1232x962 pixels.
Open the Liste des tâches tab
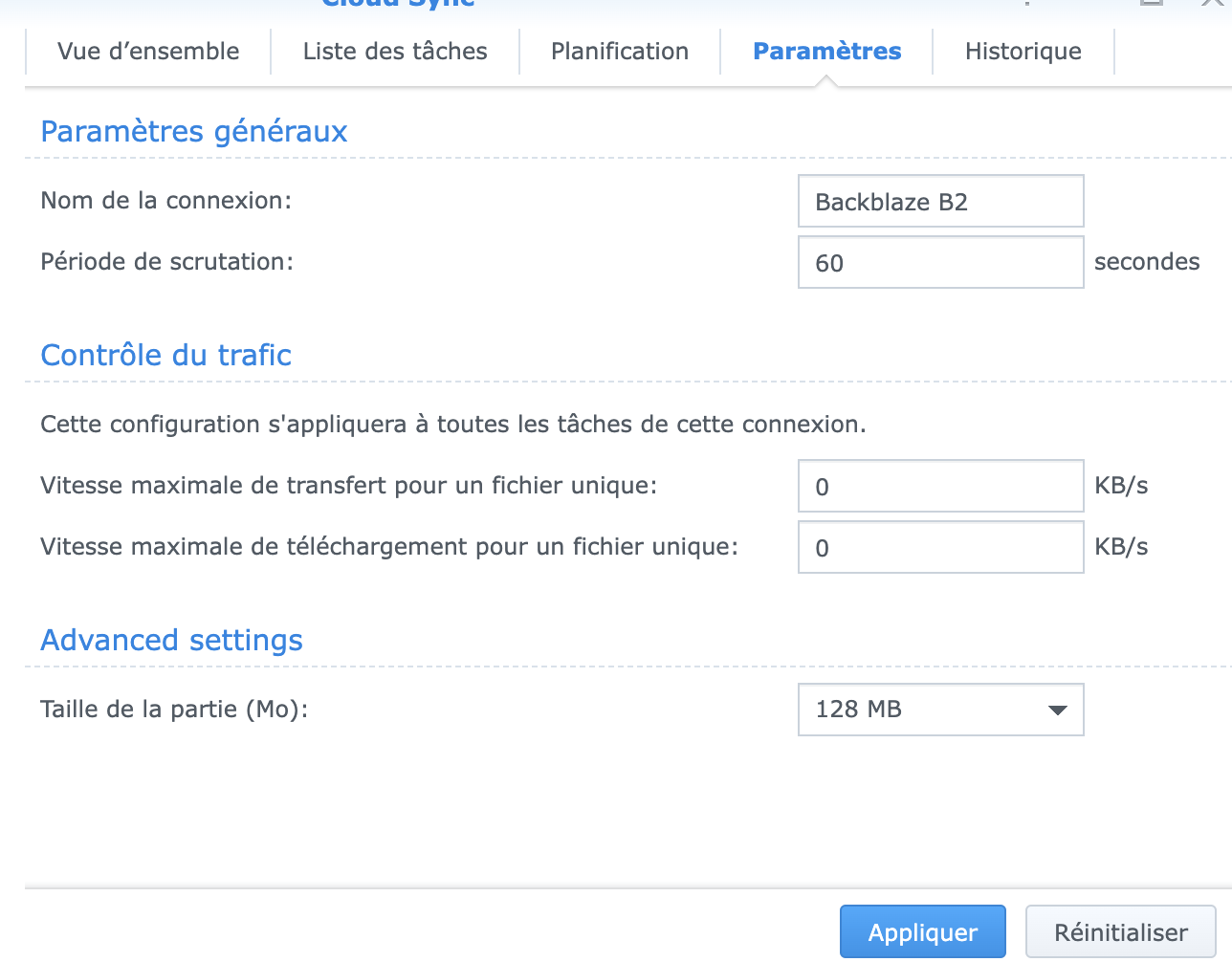pyautogui.click(x=395, y=52)
